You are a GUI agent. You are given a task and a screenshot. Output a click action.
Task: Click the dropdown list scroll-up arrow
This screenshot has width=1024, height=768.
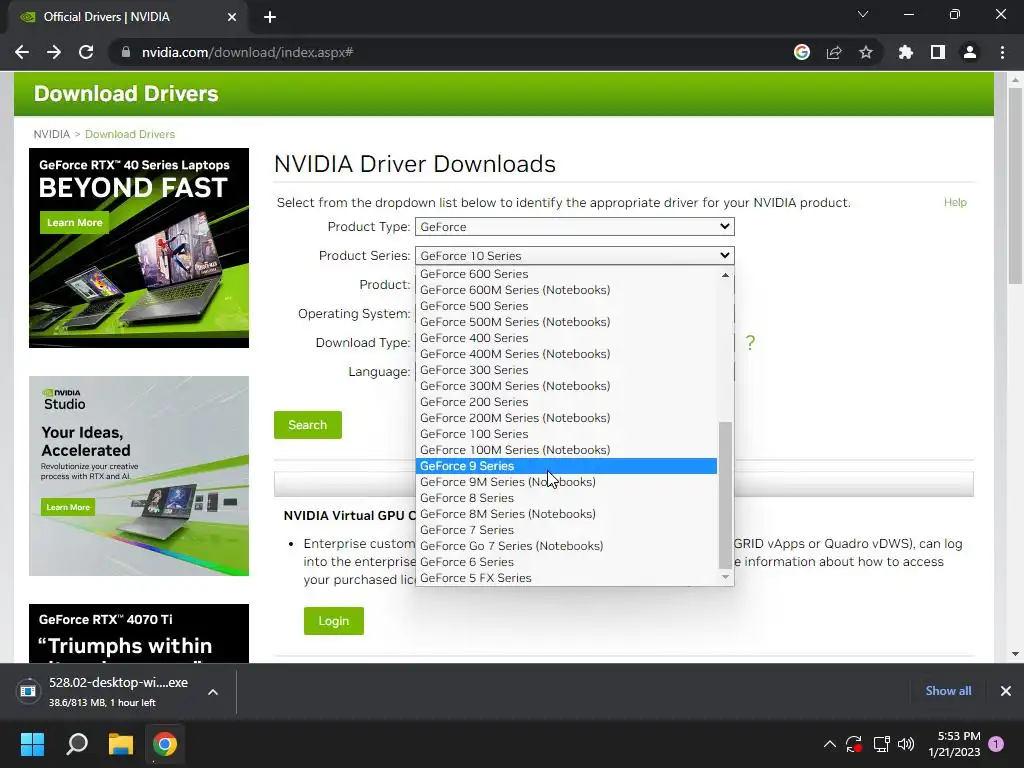click(725, 275)
